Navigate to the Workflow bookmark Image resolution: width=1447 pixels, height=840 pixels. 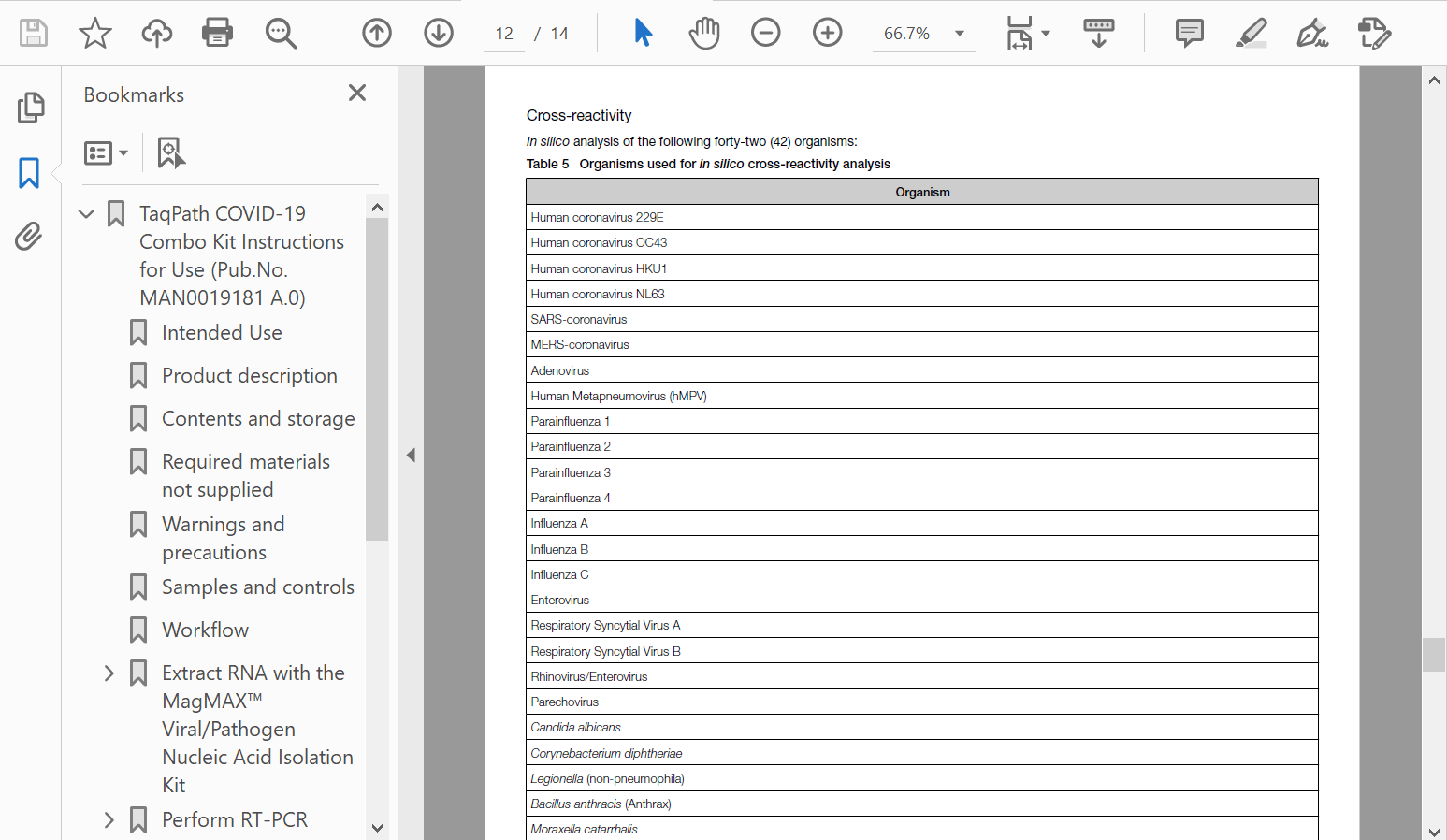(x=206, y=630)
